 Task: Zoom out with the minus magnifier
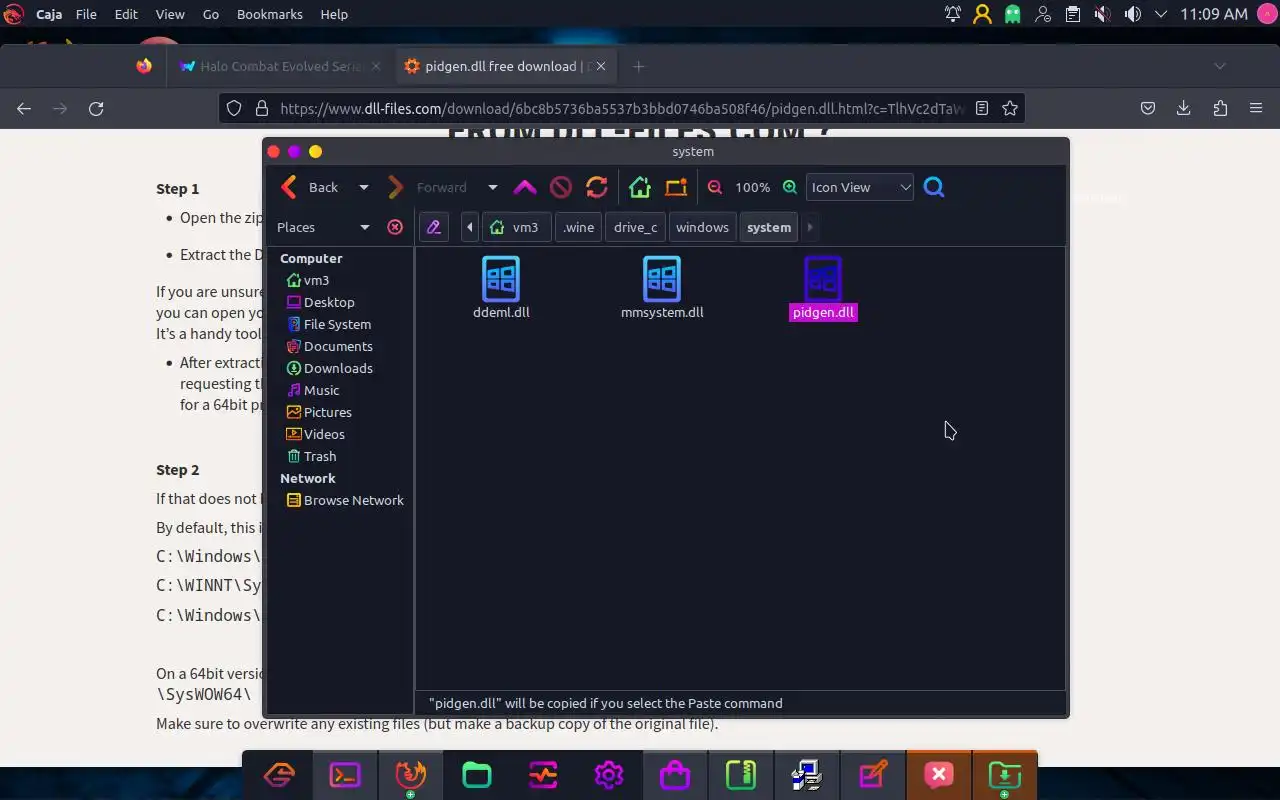[x=715, y=187]
